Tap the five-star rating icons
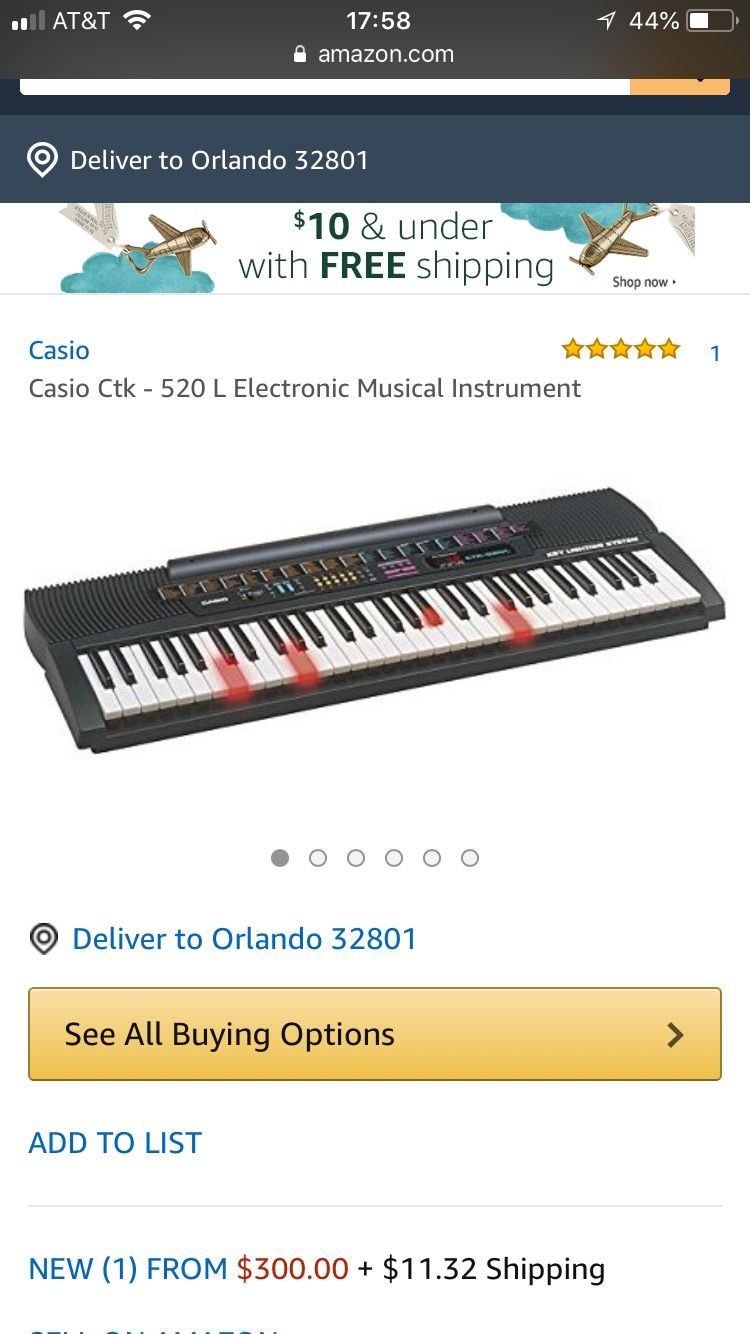This screenshot has height=1334, width=750. click(x=621, y=349)
